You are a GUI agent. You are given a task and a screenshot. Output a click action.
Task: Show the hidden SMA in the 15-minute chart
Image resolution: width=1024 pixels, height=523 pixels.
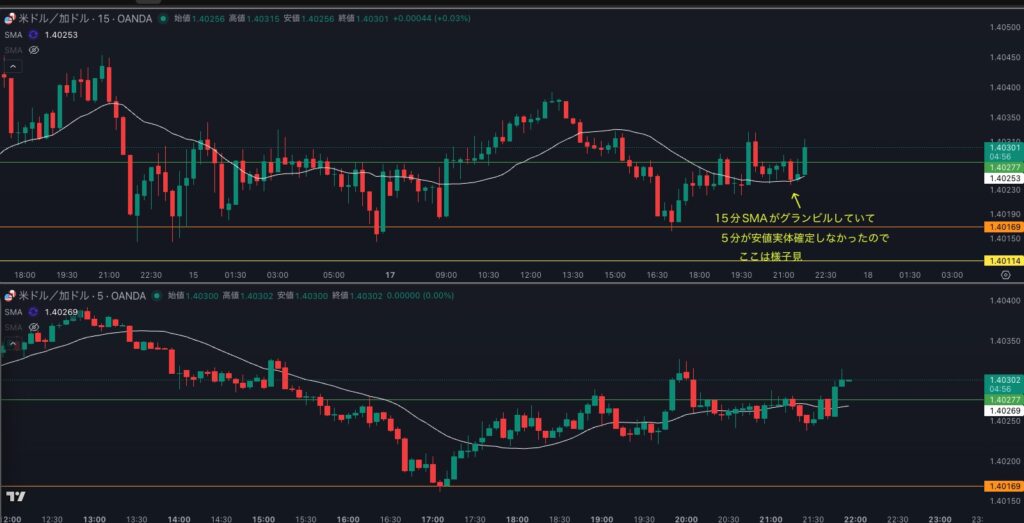(x=33, y=50)
